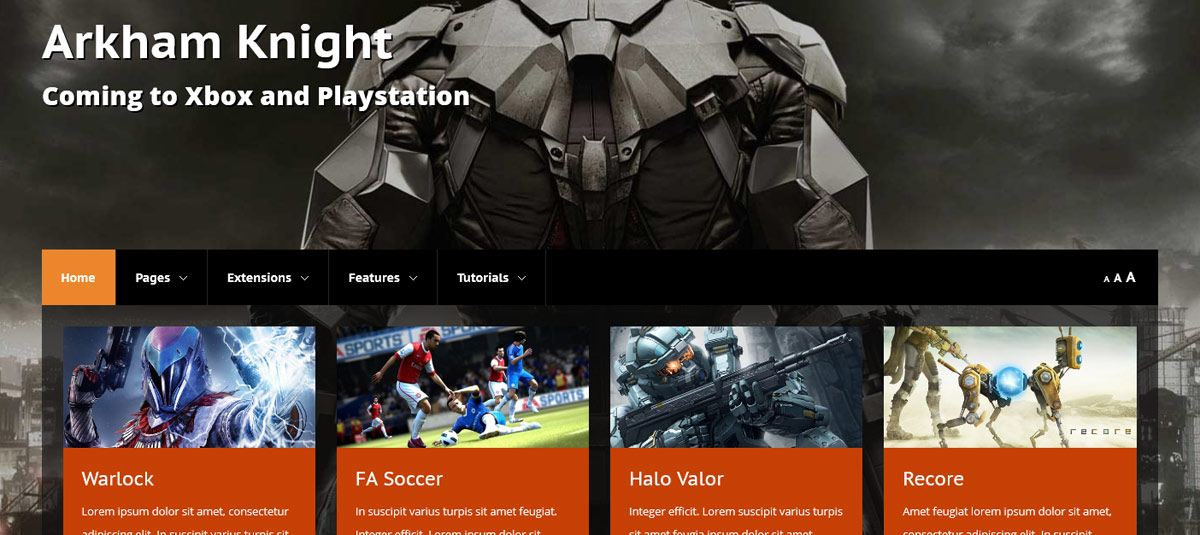The height and width of the screenshot is (535, 1200).
Task: Expand the Extensions dropdown chevron
Action: pyautogui.click(x=304, y=278)
